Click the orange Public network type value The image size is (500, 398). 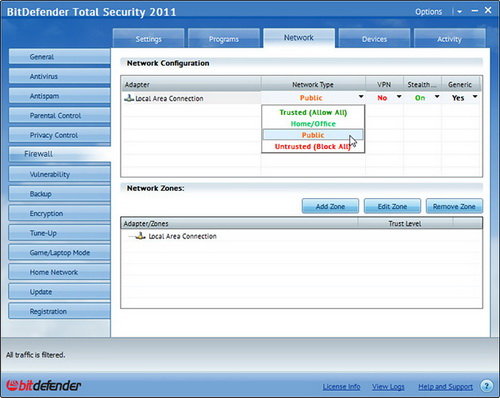[x=311, y=98]
